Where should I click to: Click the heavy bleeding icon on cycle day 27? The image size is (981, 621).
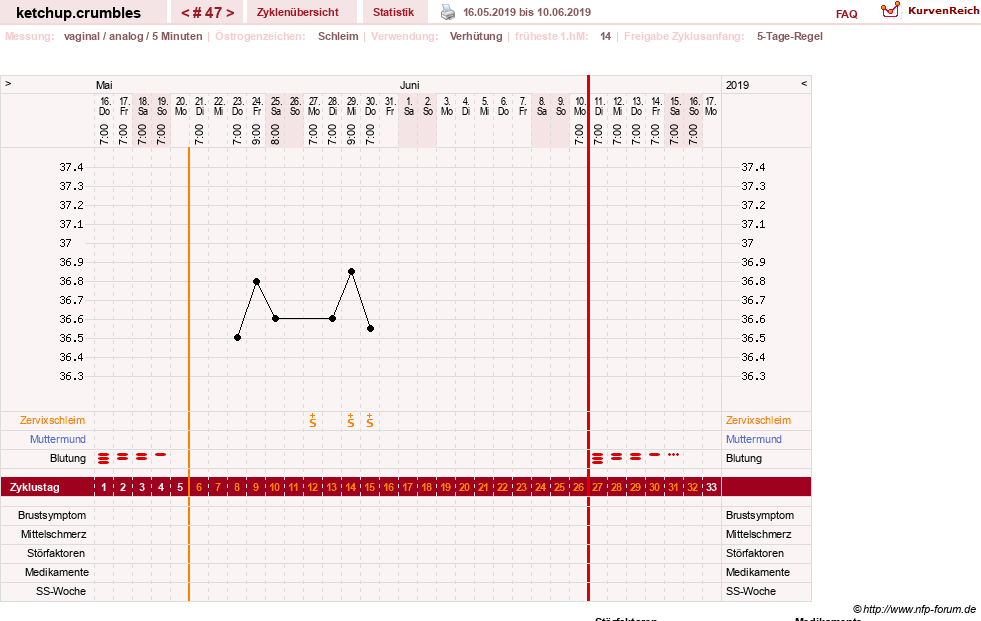[597, 458]
